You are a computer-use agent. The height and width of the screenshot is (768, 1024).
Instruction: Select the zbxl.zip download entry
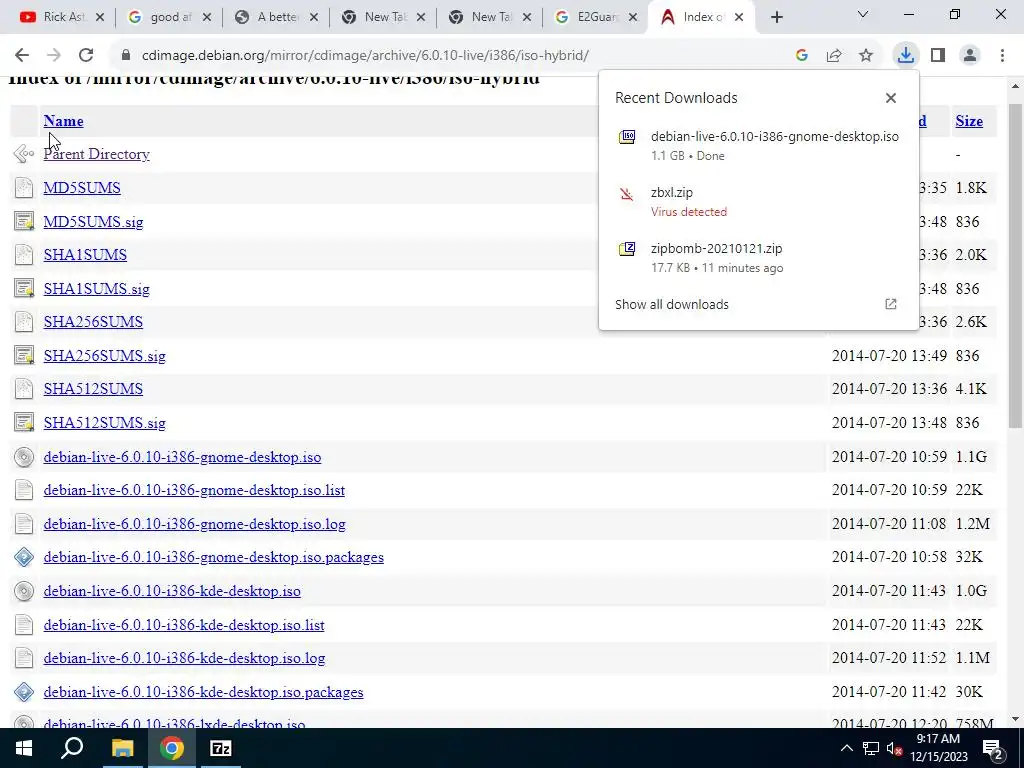[758, 202]
